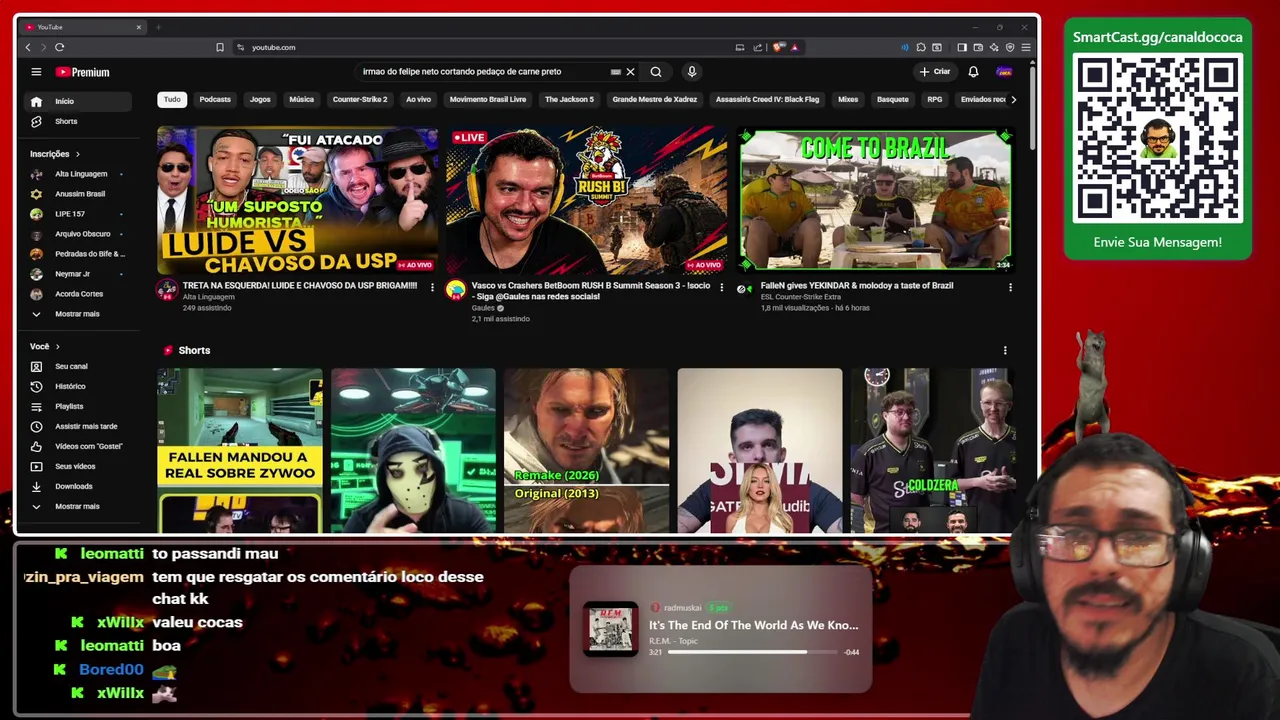Open the Brave Wallet icon
Viewport: 1280px width, 720px height.
[978, 47]
